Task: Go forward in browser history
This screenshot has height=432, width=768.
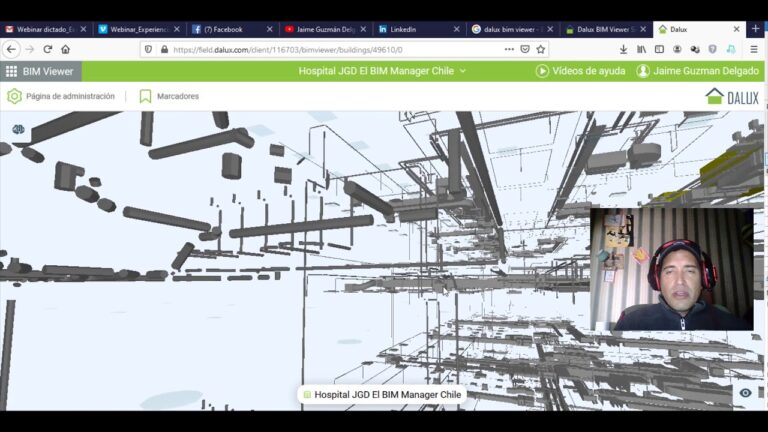Action: (30, 49)
